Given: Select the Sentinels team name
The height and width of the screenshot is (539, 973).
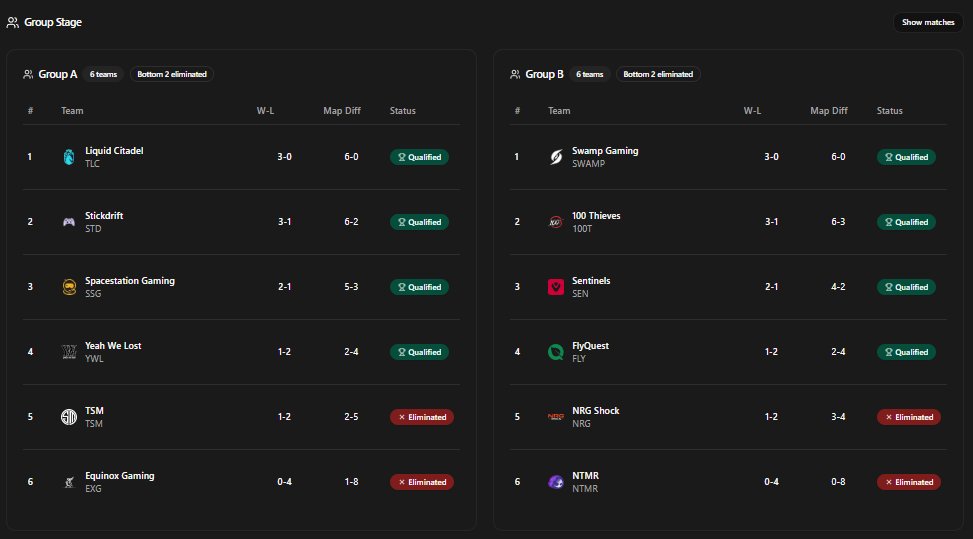Looking at the screenshot, I should coord(591,281).
